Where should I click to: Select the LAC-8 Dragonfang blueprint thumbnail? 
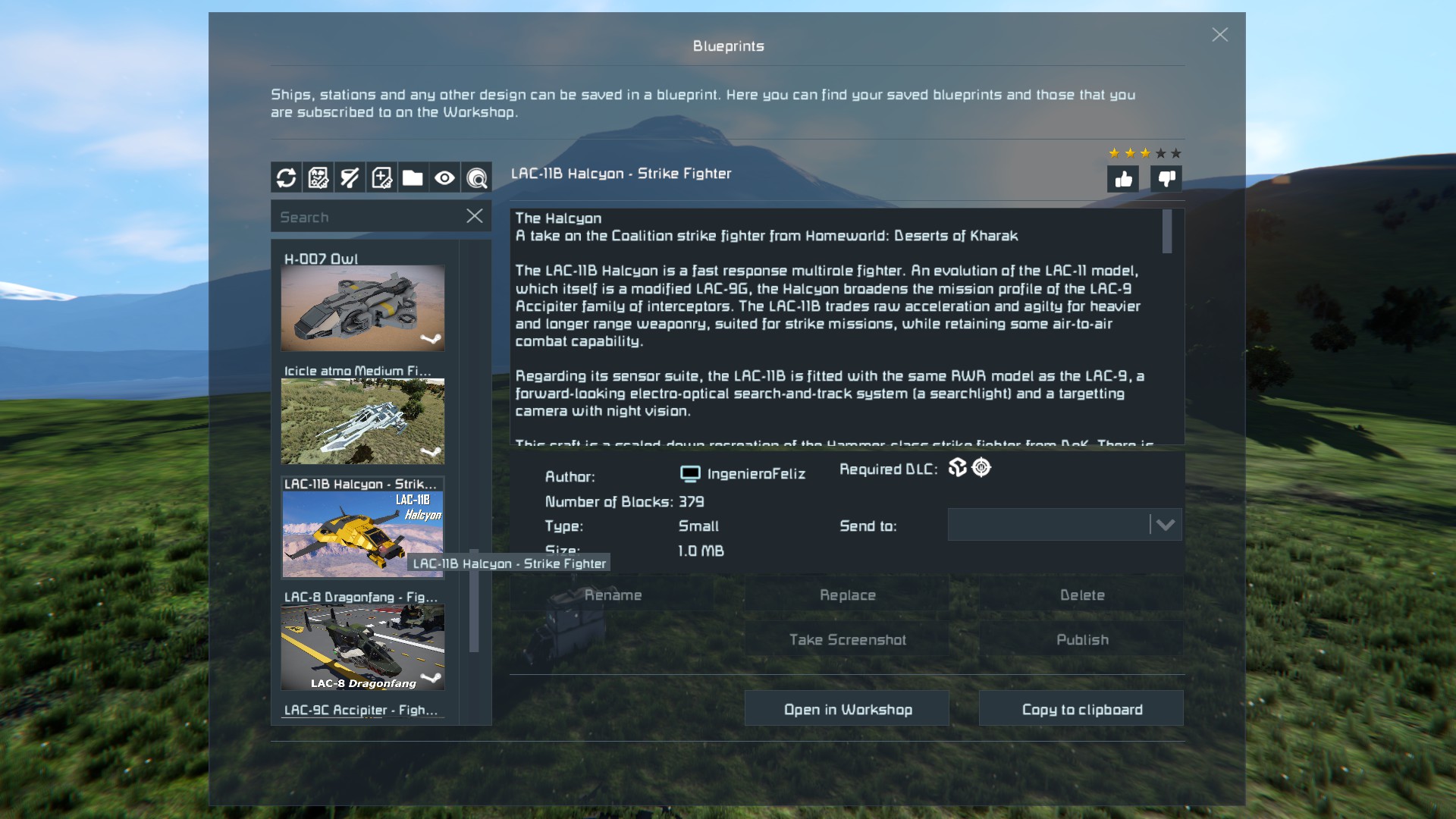362,647
